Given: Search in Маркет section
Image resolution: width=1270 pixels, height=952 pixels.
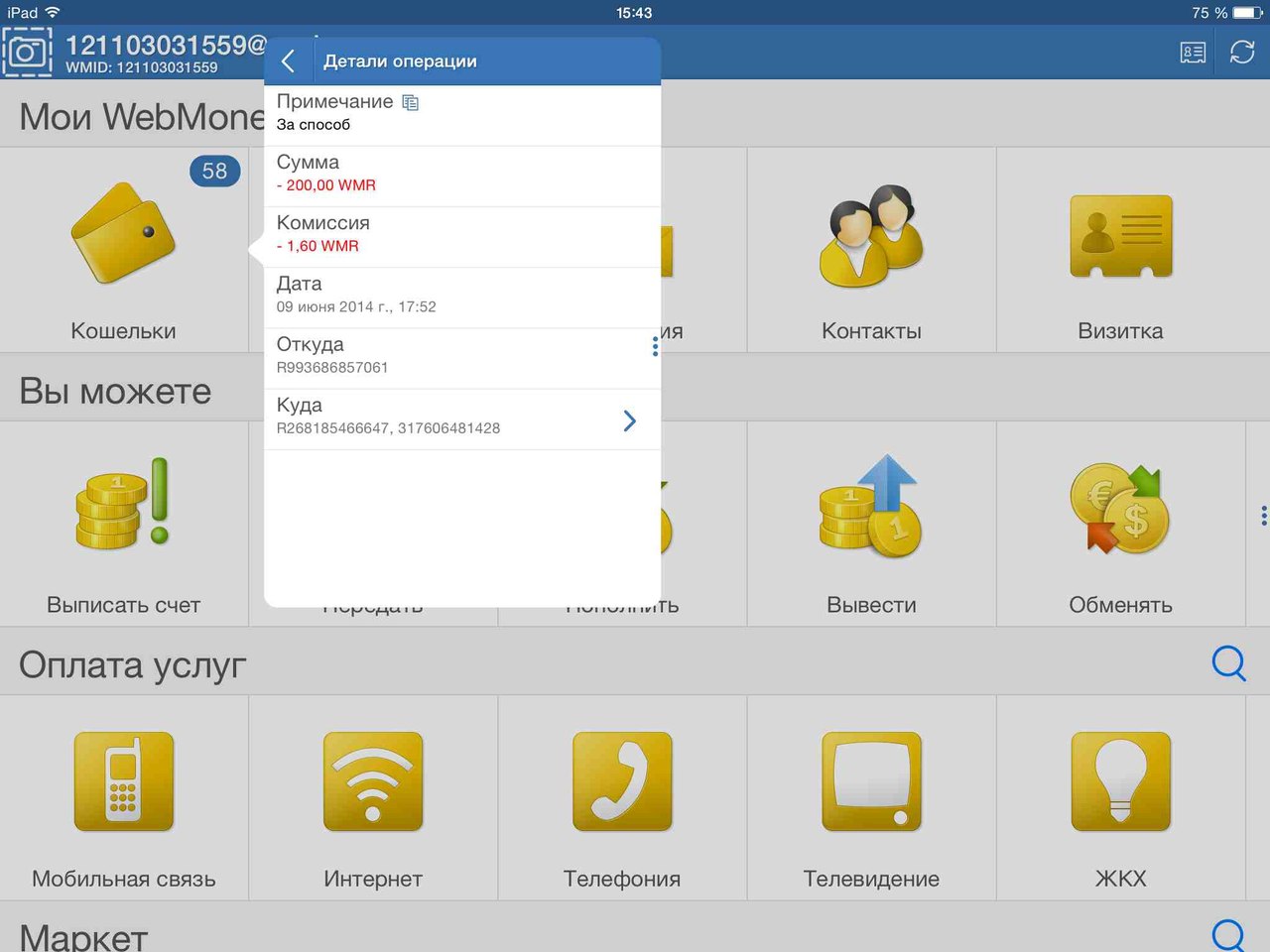Looking at the screenshot, I should click(x=1229, y=935).
